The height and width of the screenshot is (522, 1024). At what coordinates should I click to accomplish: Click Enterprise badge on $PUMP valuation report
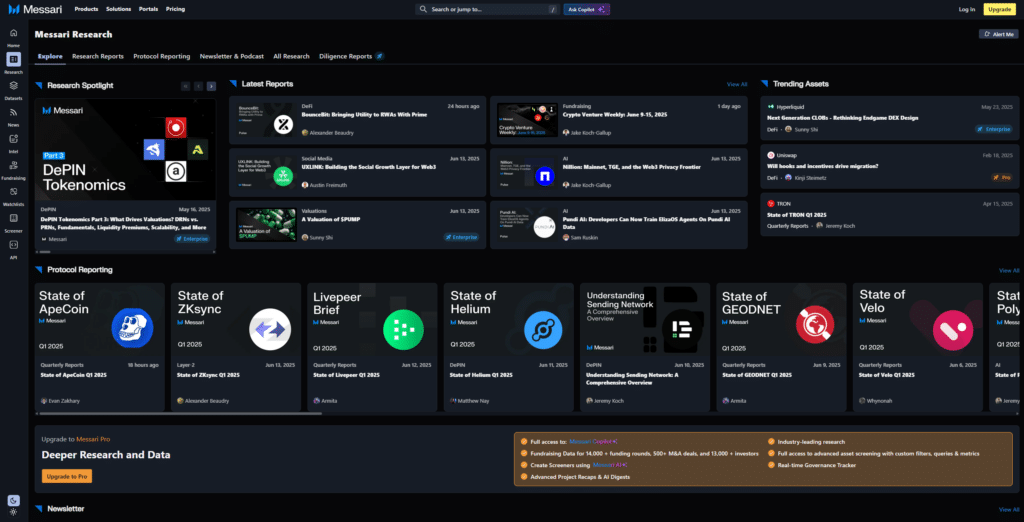461,237
